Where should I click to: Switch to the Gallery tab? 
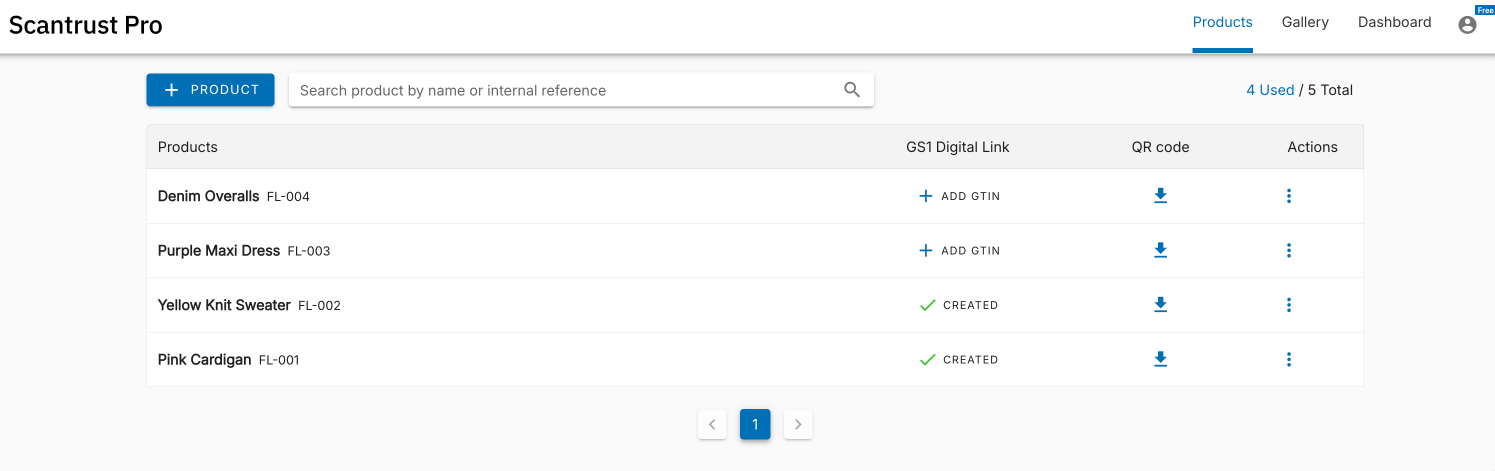tap(1305, 22)
